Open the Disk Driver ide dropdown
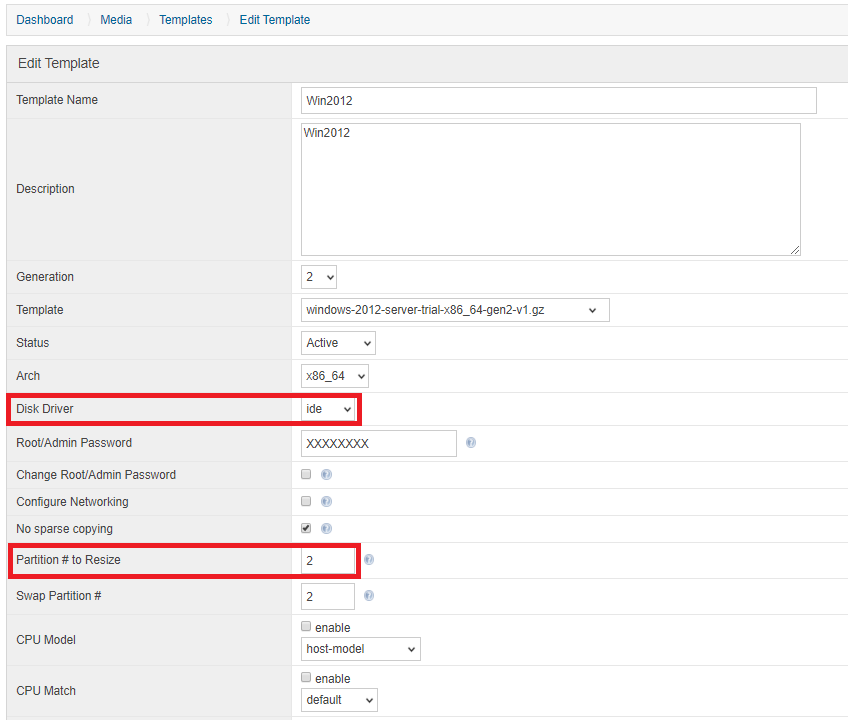 point(329,409)
